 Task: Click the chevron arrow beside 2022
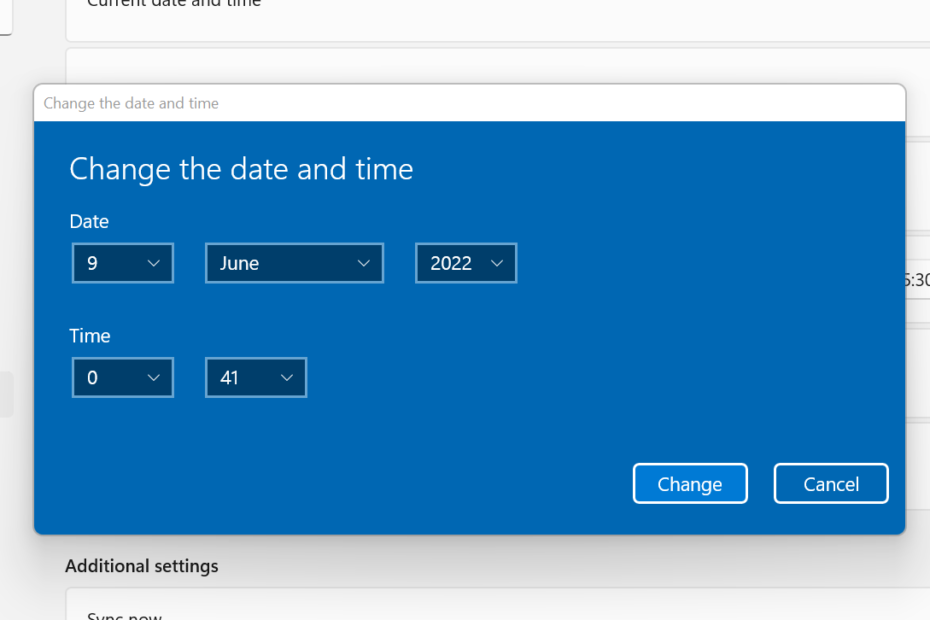[497, 263]
